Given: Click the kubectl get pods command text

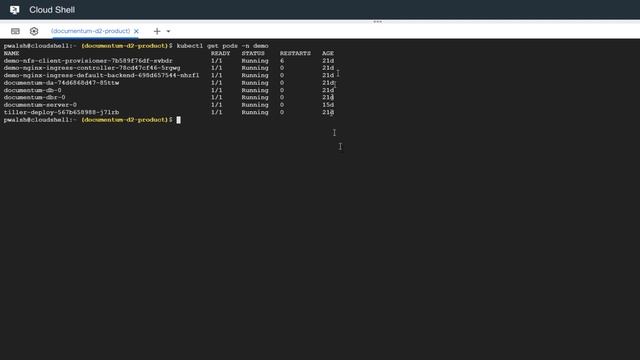Looking at the screenshot, I should pos(222,46).
